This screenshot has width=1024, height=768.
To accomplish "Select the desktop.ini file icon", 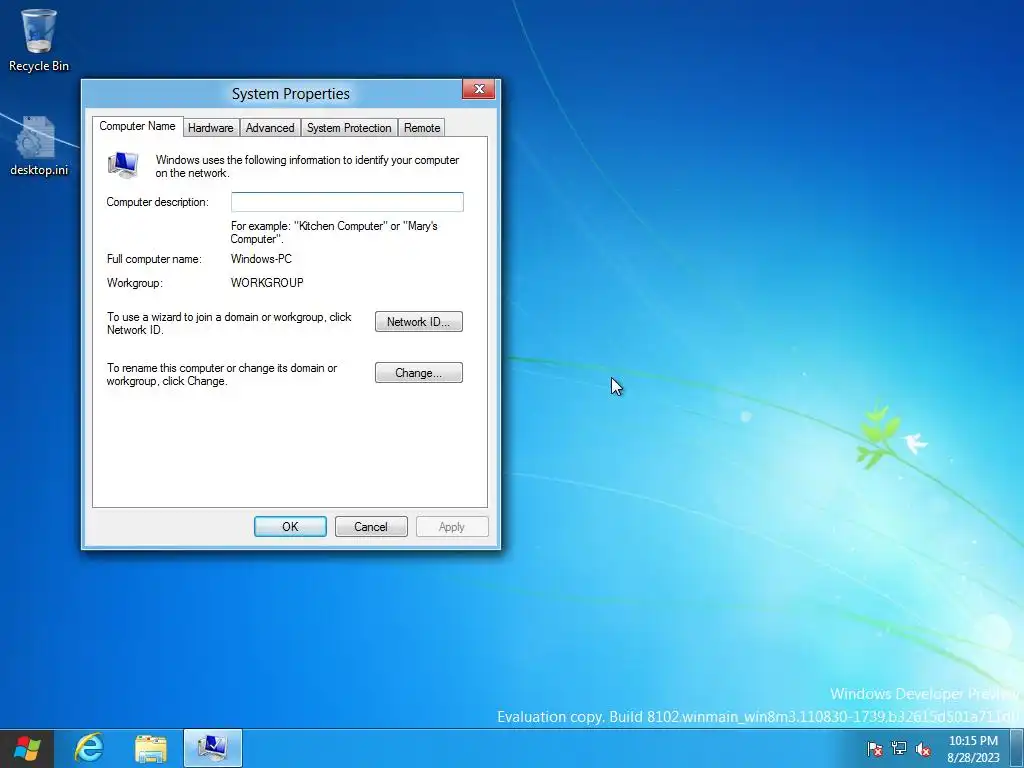I will click(39, 145).
